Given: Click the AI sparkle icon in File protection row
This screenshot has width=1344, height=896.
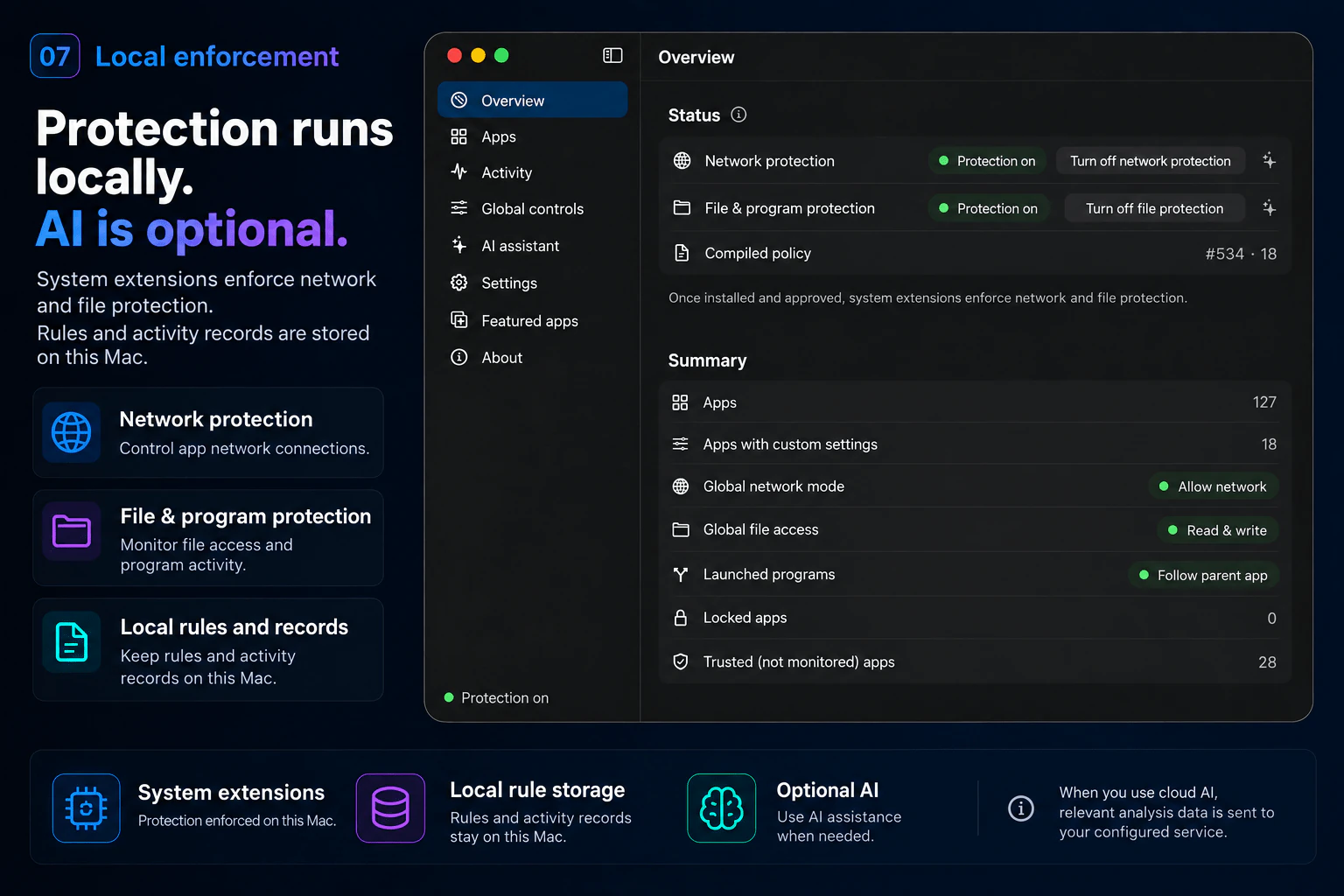Looking at the screenshot, I should [x=1269, y=207].
